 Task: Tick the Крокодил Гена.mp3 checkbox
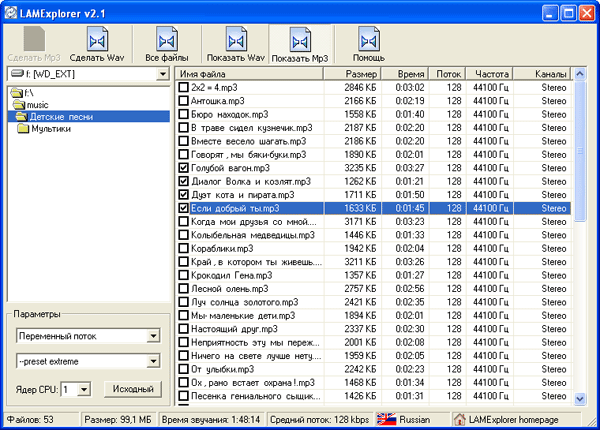(184, 275)
